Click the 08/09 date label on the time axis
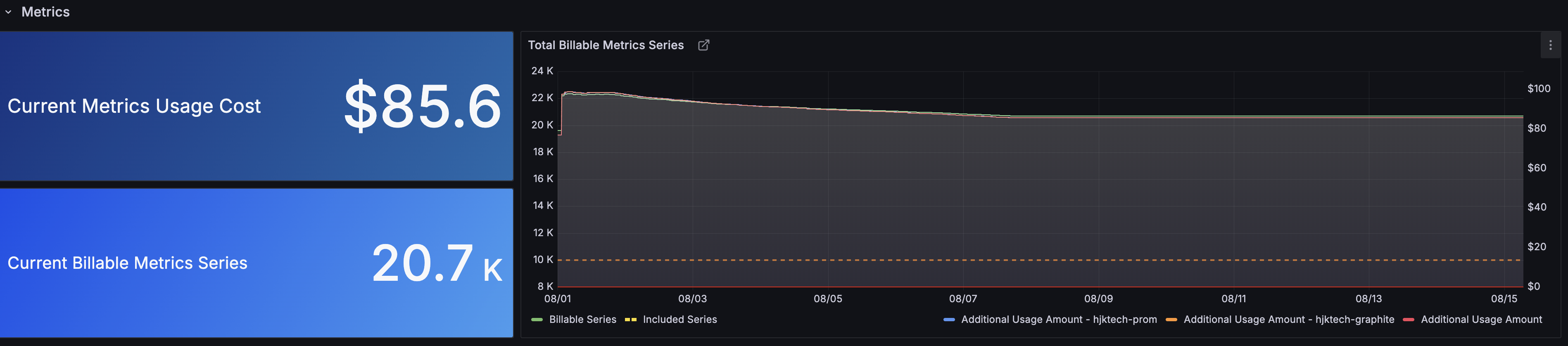Image resolution: width=1568 pixels, height=346 pixels. tap(1098, 299)
